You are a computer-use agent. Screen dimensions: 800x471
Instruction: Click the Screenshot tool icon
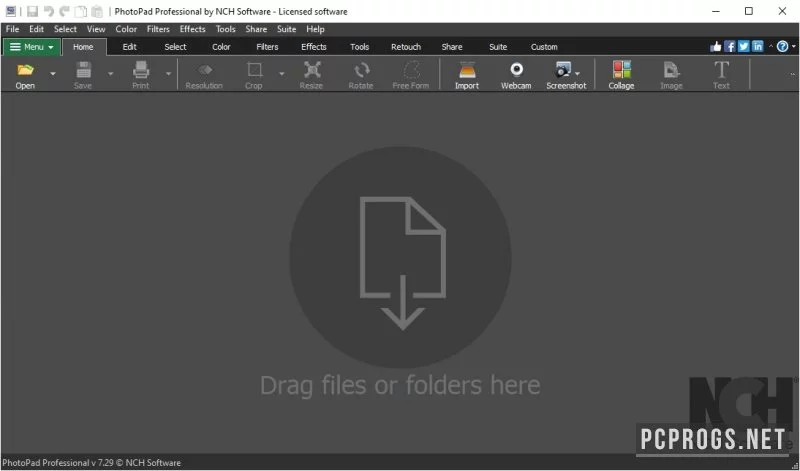click(x=563, y=69)
